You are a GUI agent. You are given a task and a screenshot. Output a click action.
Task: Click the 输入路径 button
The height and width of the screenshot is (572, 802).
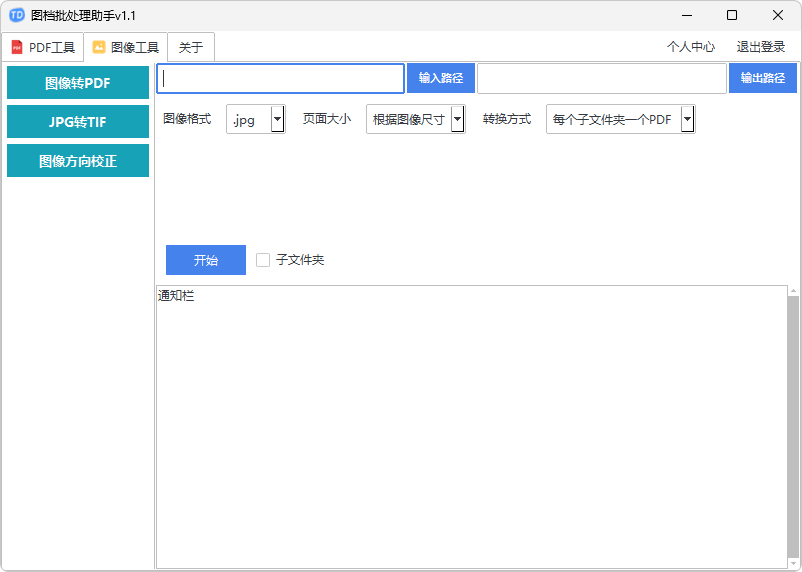(440, 78)
